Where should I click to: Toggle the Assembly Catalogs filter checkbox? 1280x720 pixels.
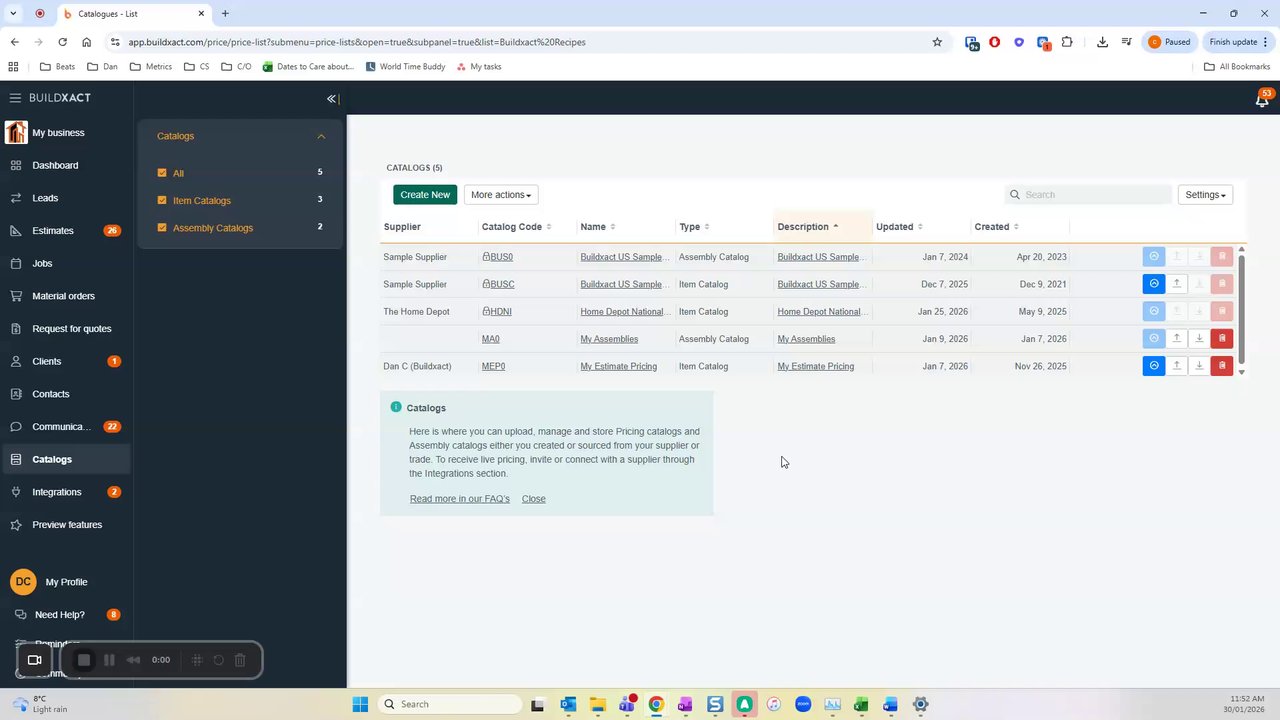[162, 227]
